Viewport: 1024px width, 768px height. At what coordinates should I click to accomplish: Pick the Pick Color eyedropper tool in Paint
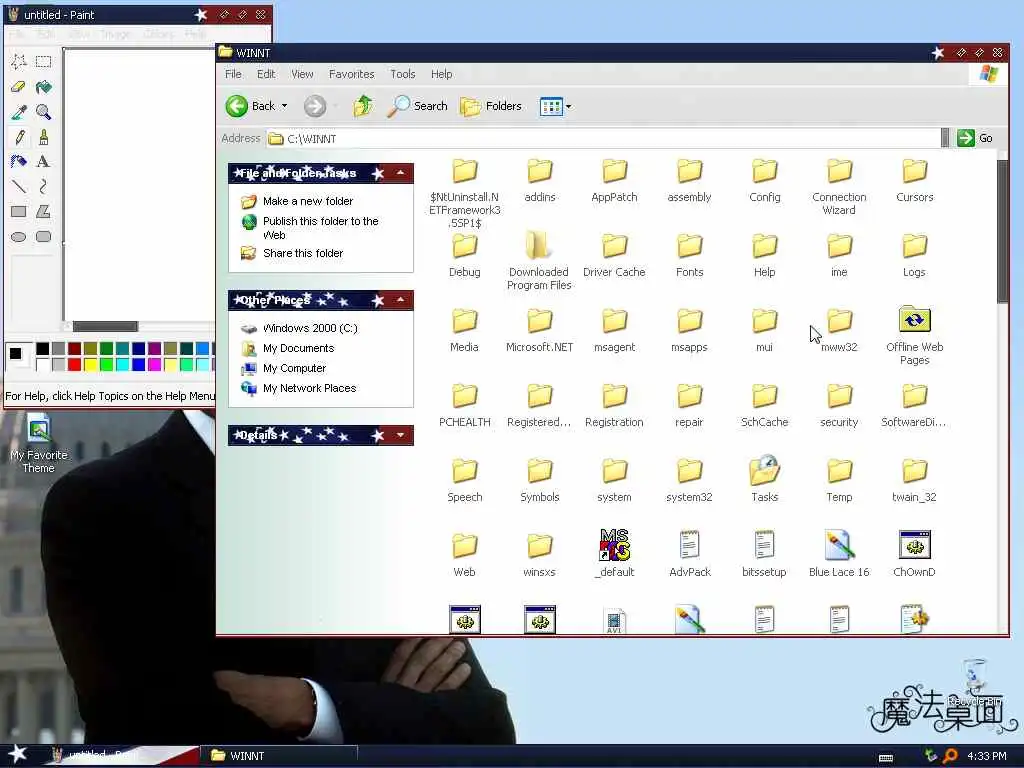[x=19, y=112]
